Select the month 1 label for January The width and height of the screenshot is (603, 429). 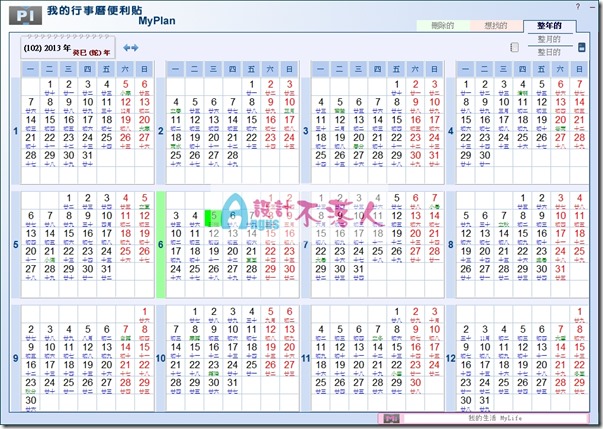(x=14, y=130)
